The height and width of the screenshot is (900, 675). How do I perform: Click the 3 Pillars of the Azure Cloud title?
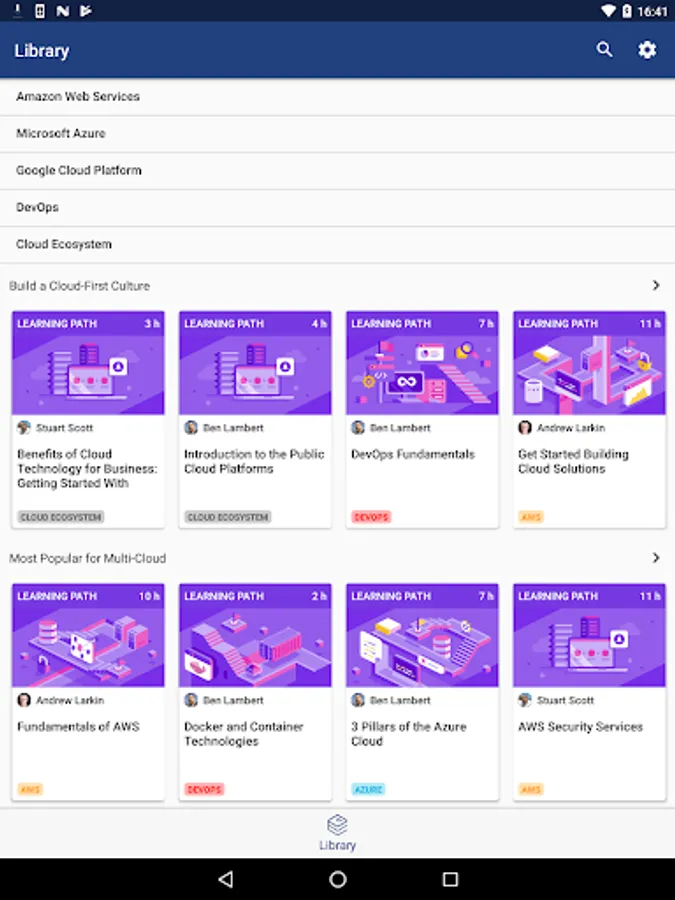(x=409, y=734)
